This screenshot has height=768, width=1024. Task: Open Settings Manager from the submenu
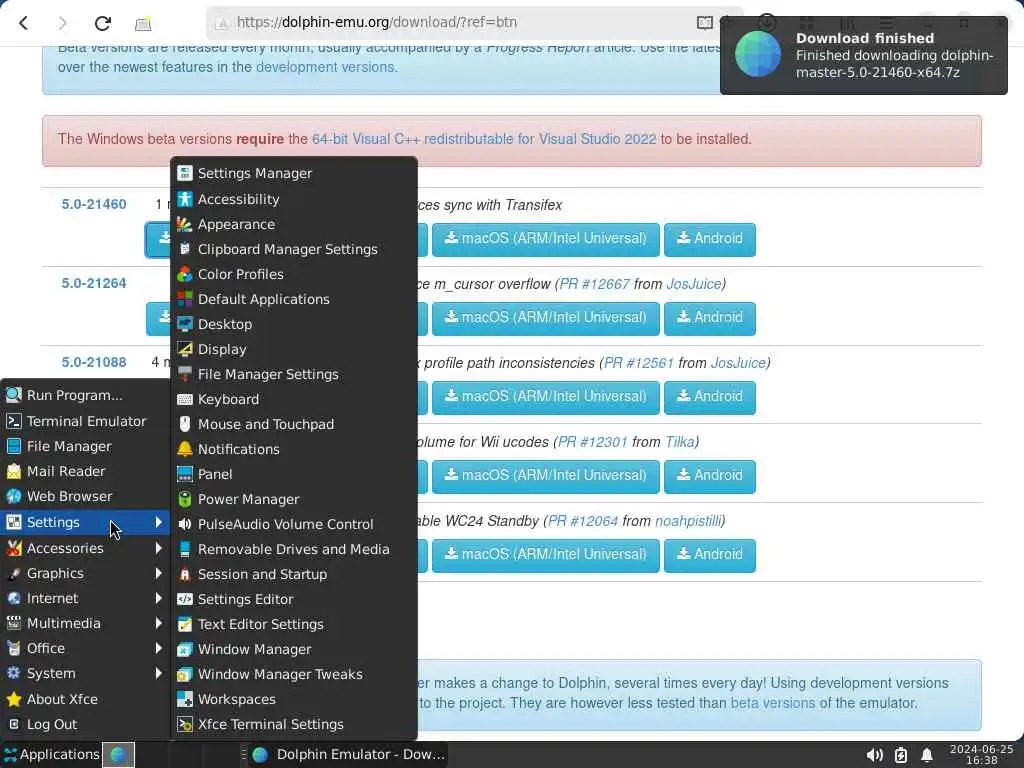click(x=294, y=174)
